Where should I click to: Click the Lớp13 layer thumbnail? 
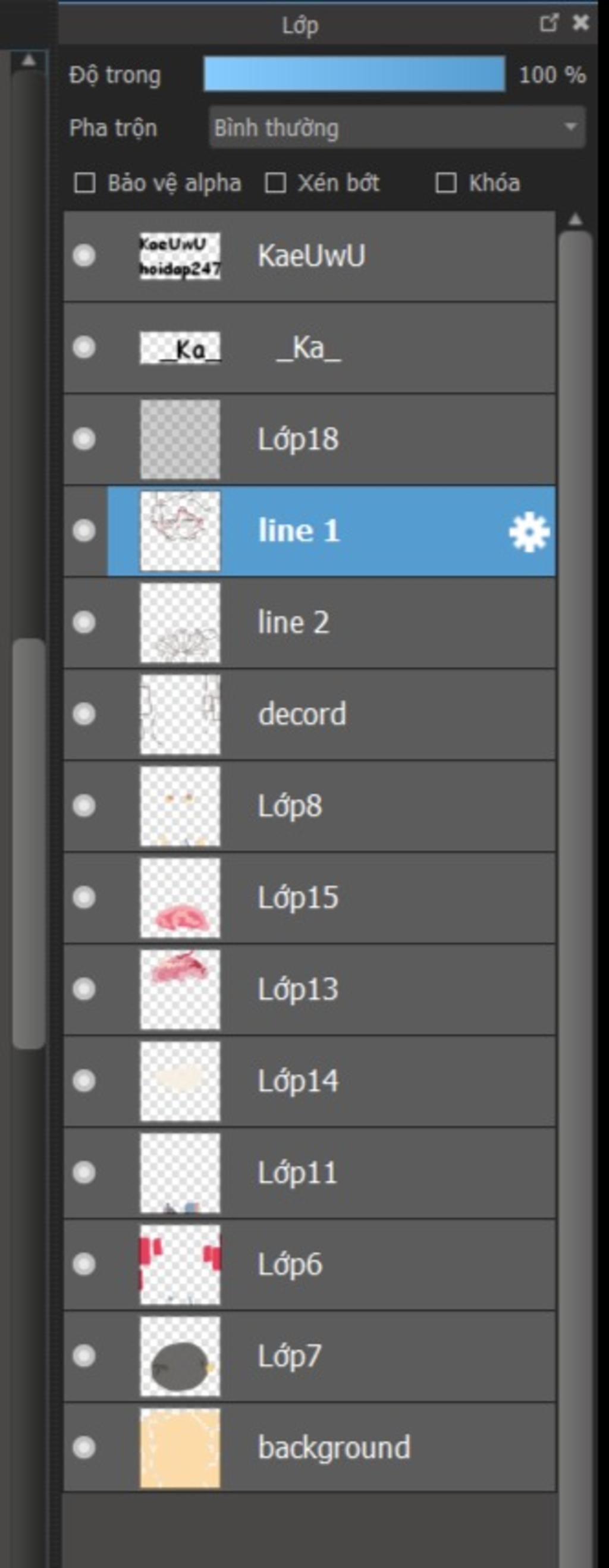[x=180, y=990]
